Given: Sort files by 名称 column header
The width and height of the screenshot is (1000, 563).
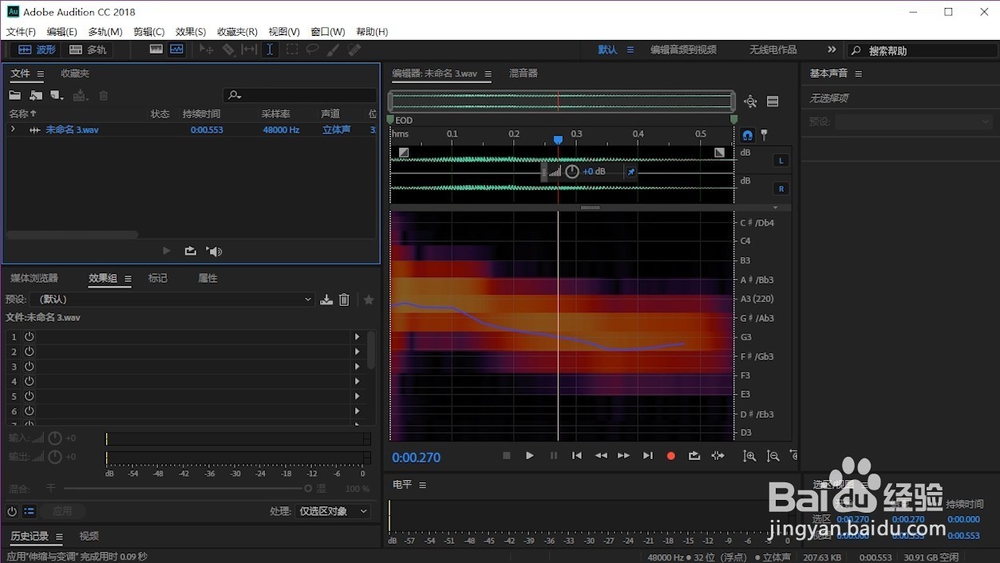Looking at the screenshot, I should (22, 113).
